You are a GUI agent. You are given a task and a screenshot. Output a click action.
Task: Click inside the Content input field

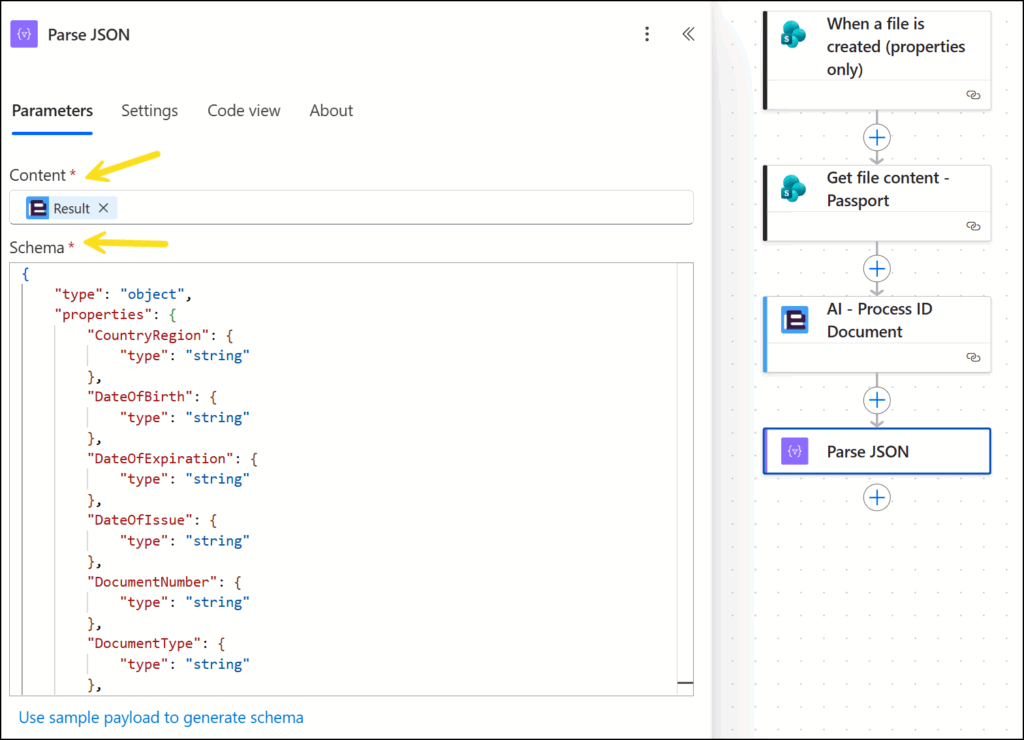click(x=400, y=208)
